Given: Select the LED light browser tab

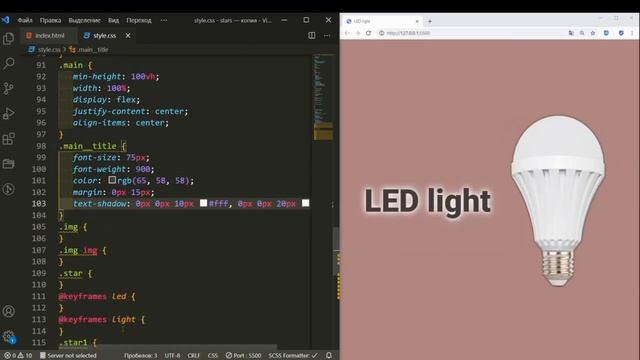Looking at the screenshot, I should [x=382, y=21].
